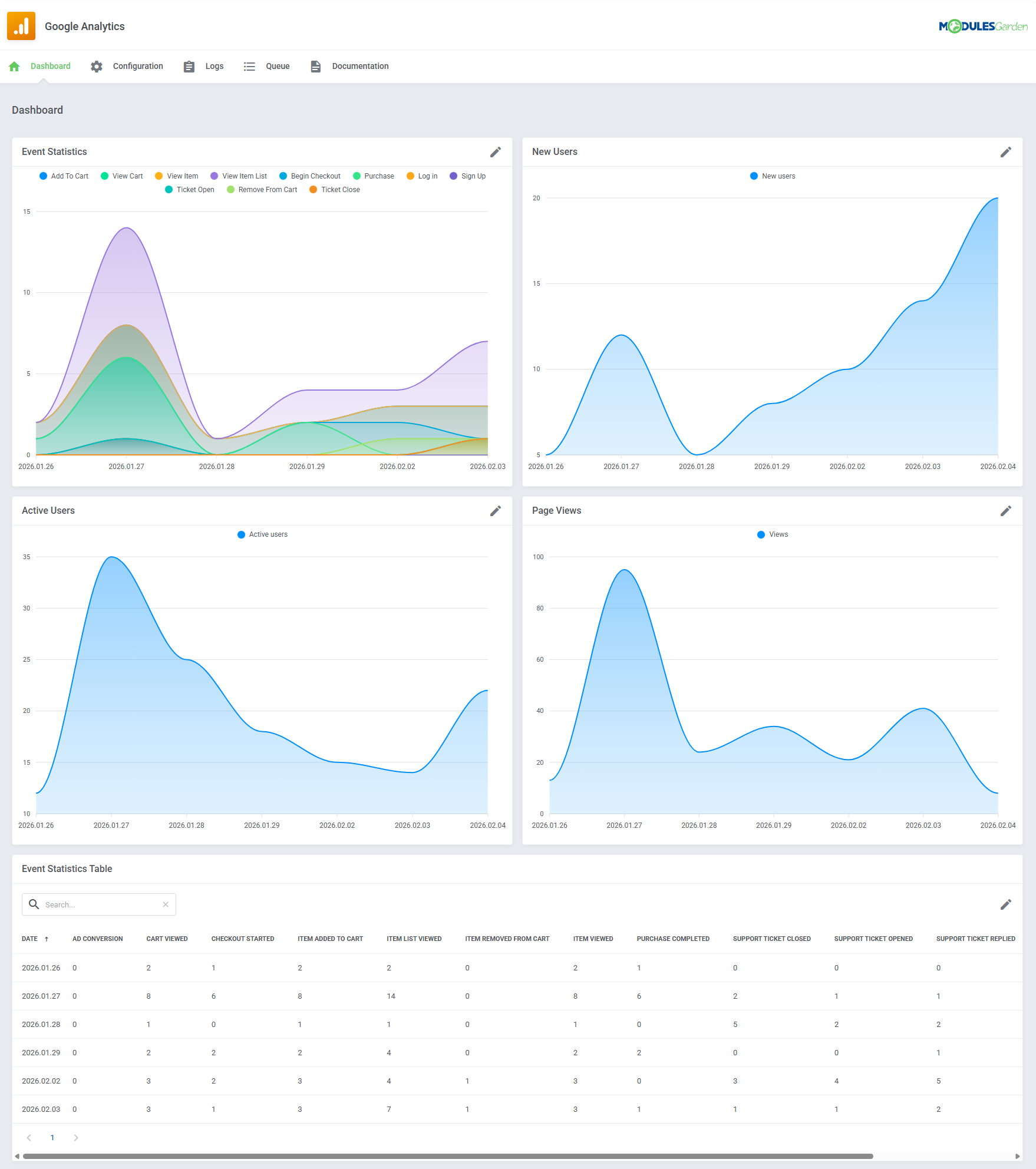Toggle the Ticket Open legend entry

coord(189,189)
